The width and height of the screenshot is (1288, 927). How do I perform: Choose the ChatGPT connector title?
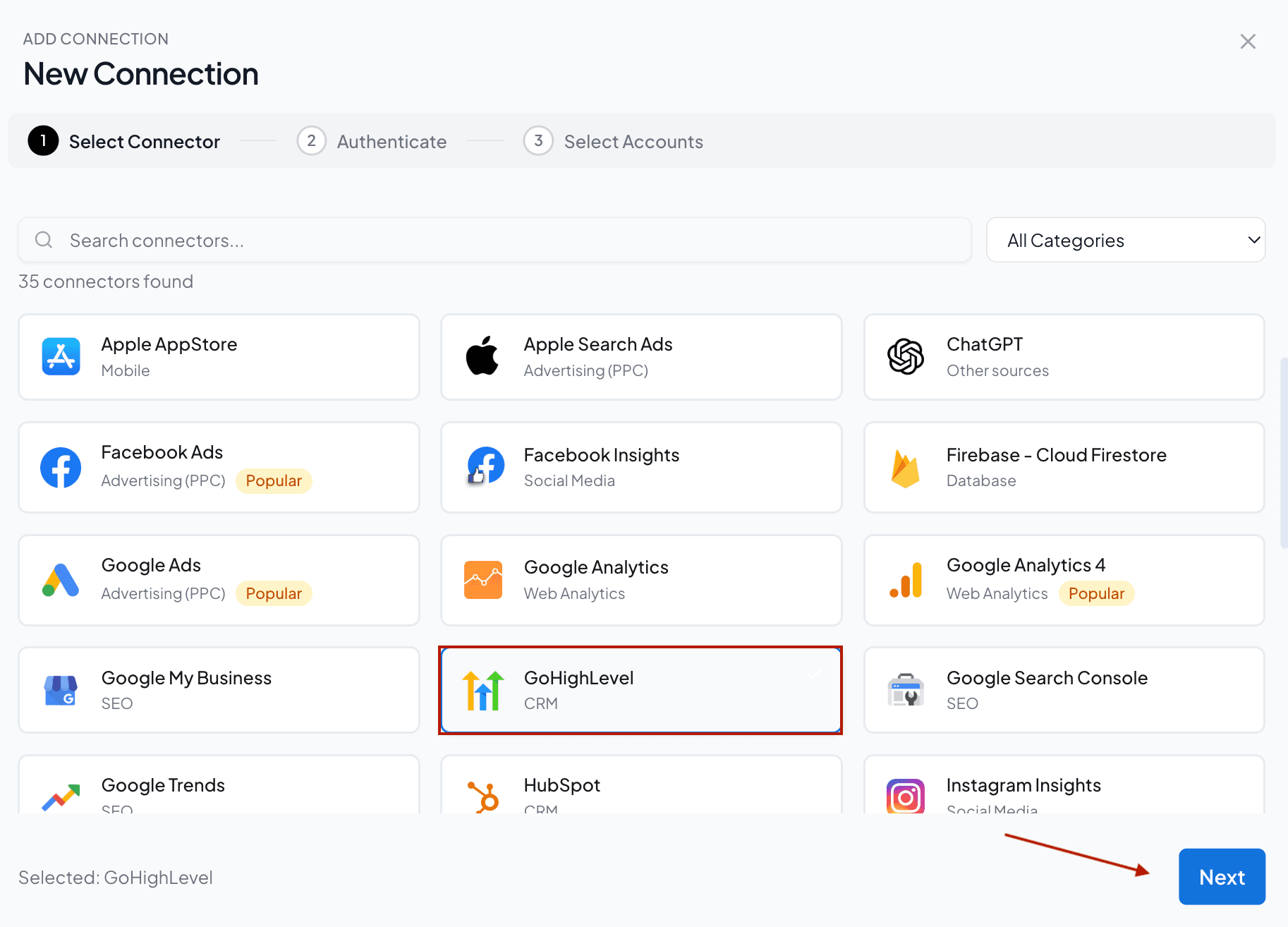[x=985, y=344]
